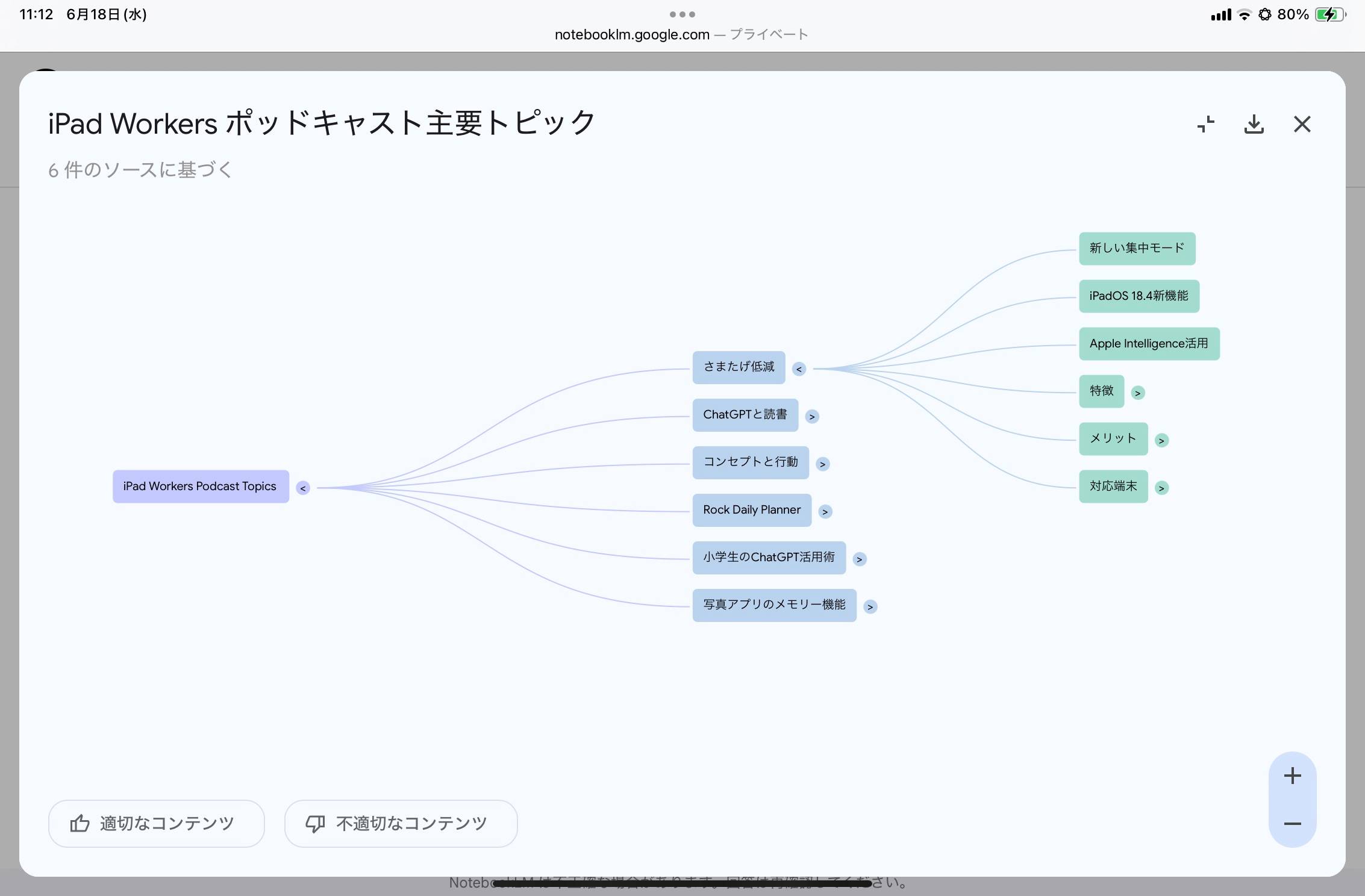The image size is (1365, 896).
Task: Tap the 6 件のソースに基づく subtitle
Action: [140, 170]
